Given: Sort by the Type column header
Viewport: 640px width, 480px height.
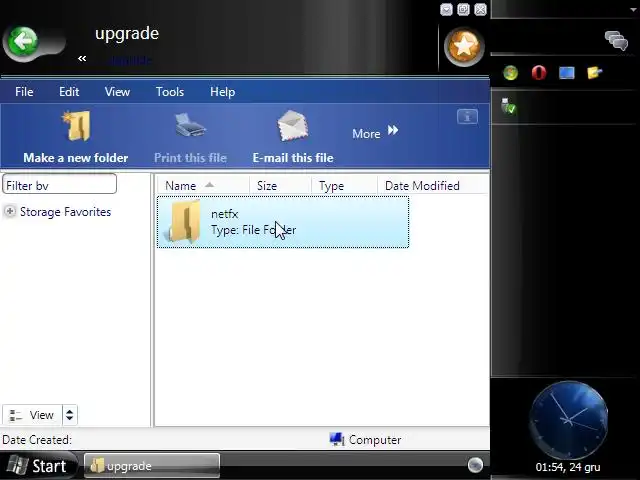Looking at the screenshot, I should (x=344, y=186).
